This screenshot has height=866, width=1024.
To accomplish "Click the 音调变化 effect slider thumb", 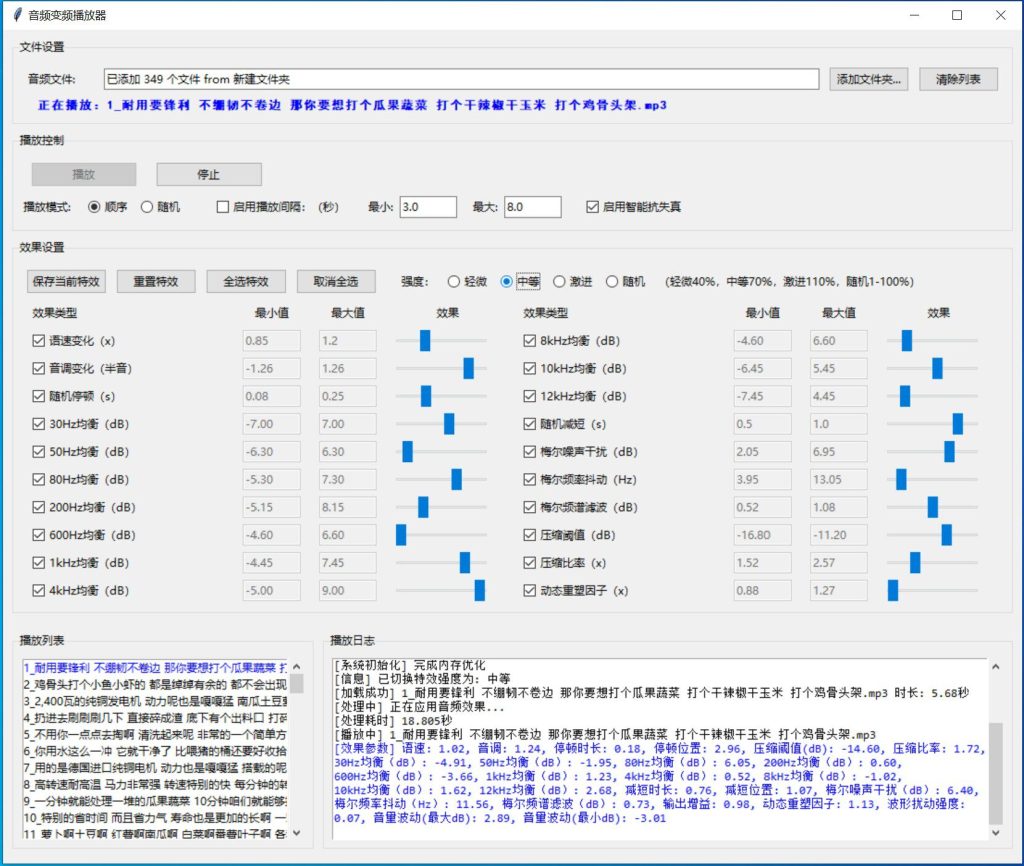I will coord(468,368).
